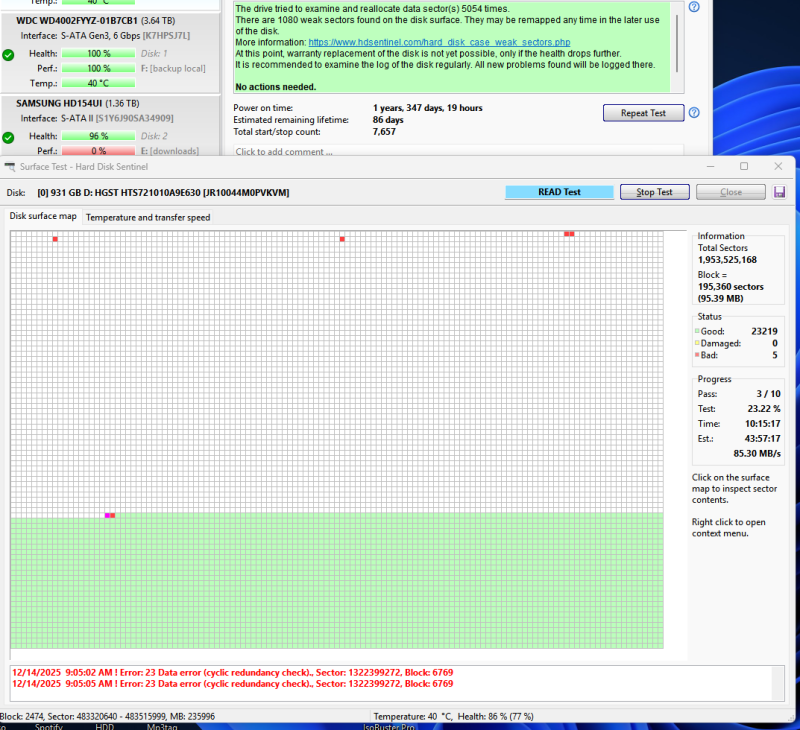Click the Total start/stop count 7,657
Screen dimensions: 800x730
384,132
